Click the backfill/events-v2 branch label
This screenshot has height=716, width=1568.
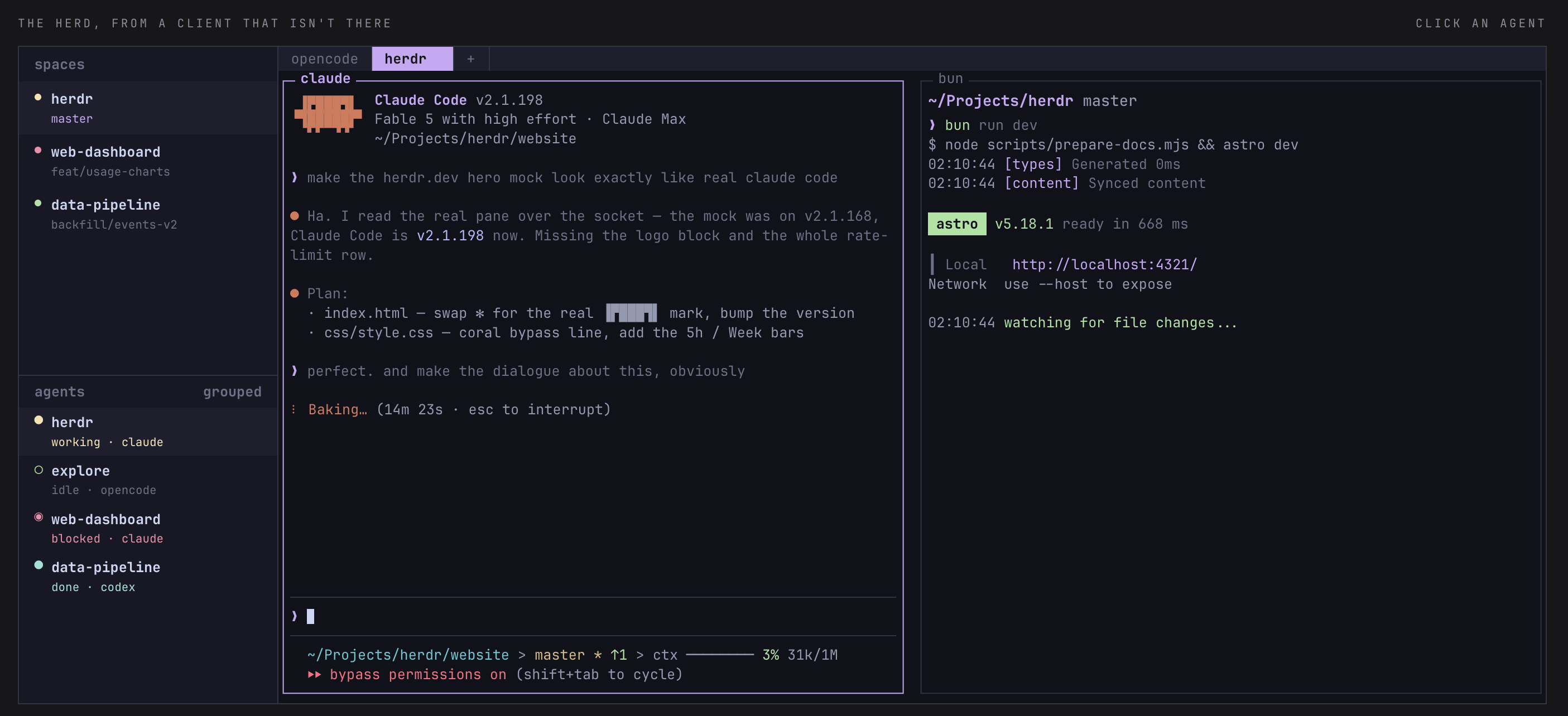pyautogui.click(x=114, y=225)
